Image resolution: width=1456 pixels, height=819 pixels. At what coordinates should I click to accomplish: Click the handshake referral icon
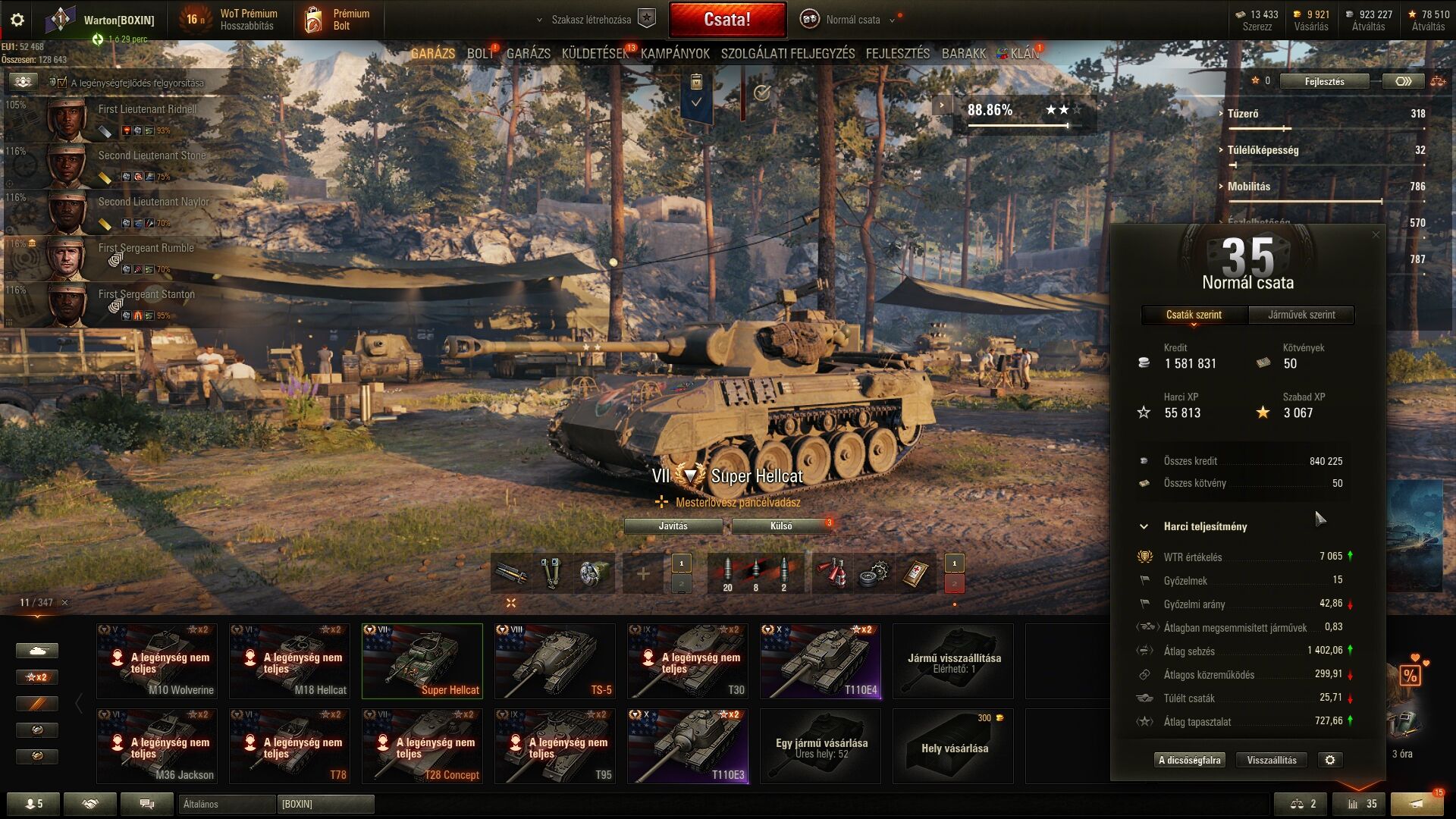[x=90, y=804]
